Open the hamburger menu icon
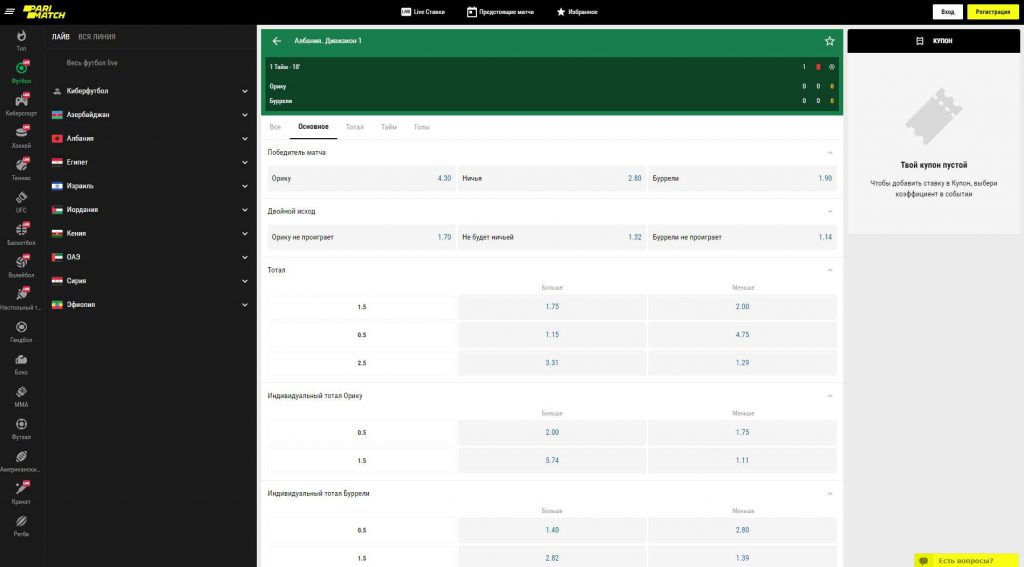Screen dimensions: 1024x567 point(9,12)
